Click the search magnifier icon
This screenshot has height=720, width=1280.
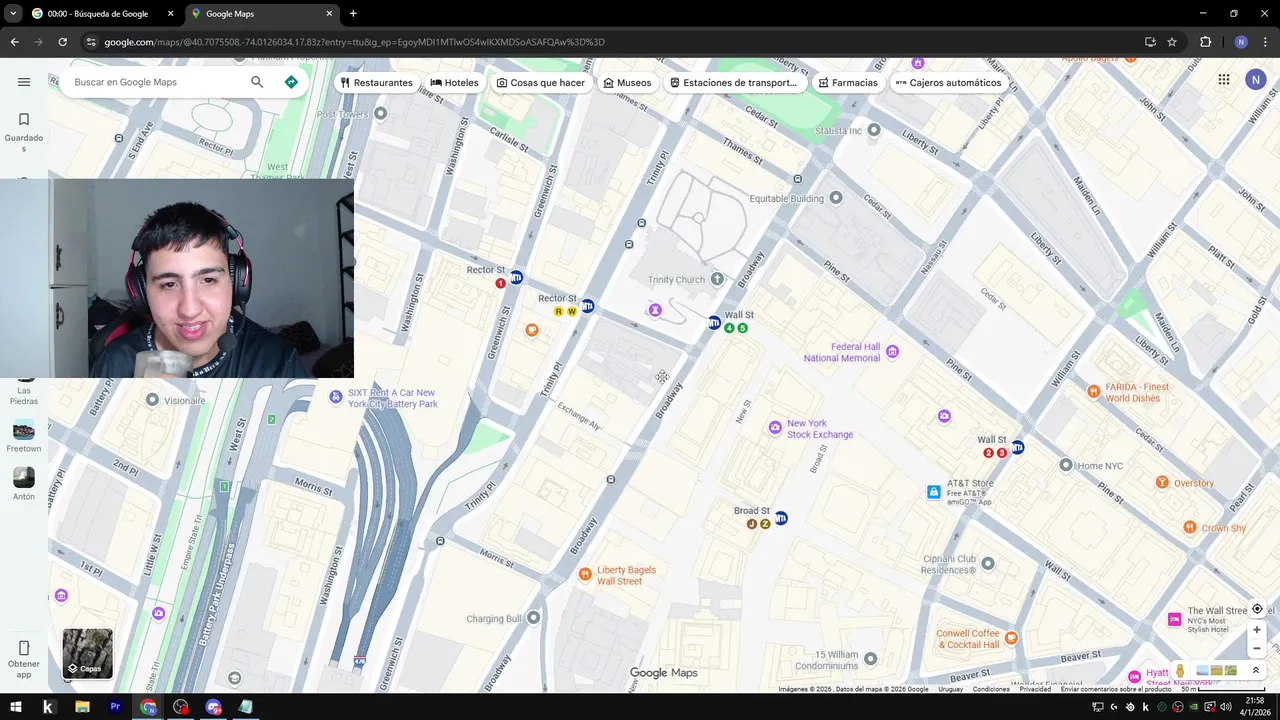(257, 82)
